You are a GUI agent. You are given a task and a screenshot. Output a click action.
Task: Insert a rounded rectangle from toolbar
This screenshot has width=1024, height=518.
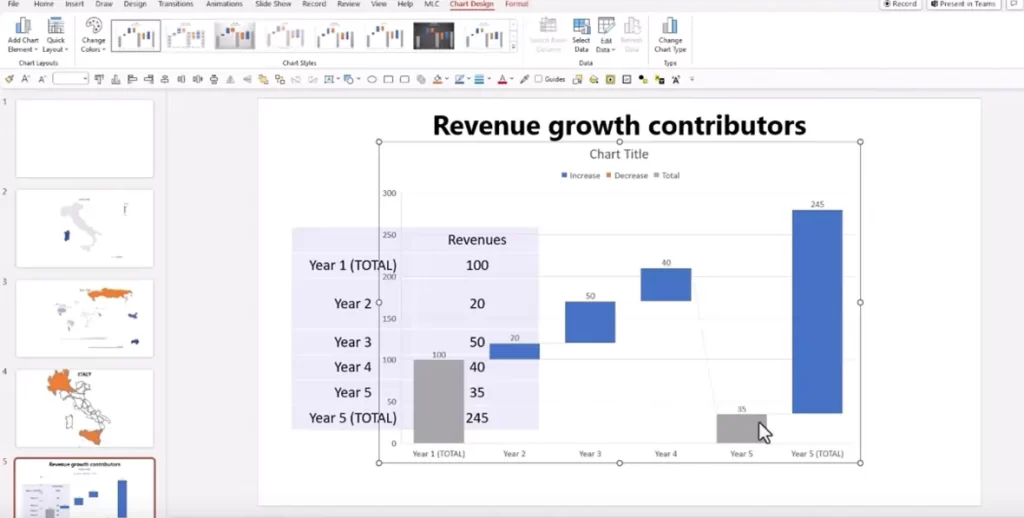[404, 79]
